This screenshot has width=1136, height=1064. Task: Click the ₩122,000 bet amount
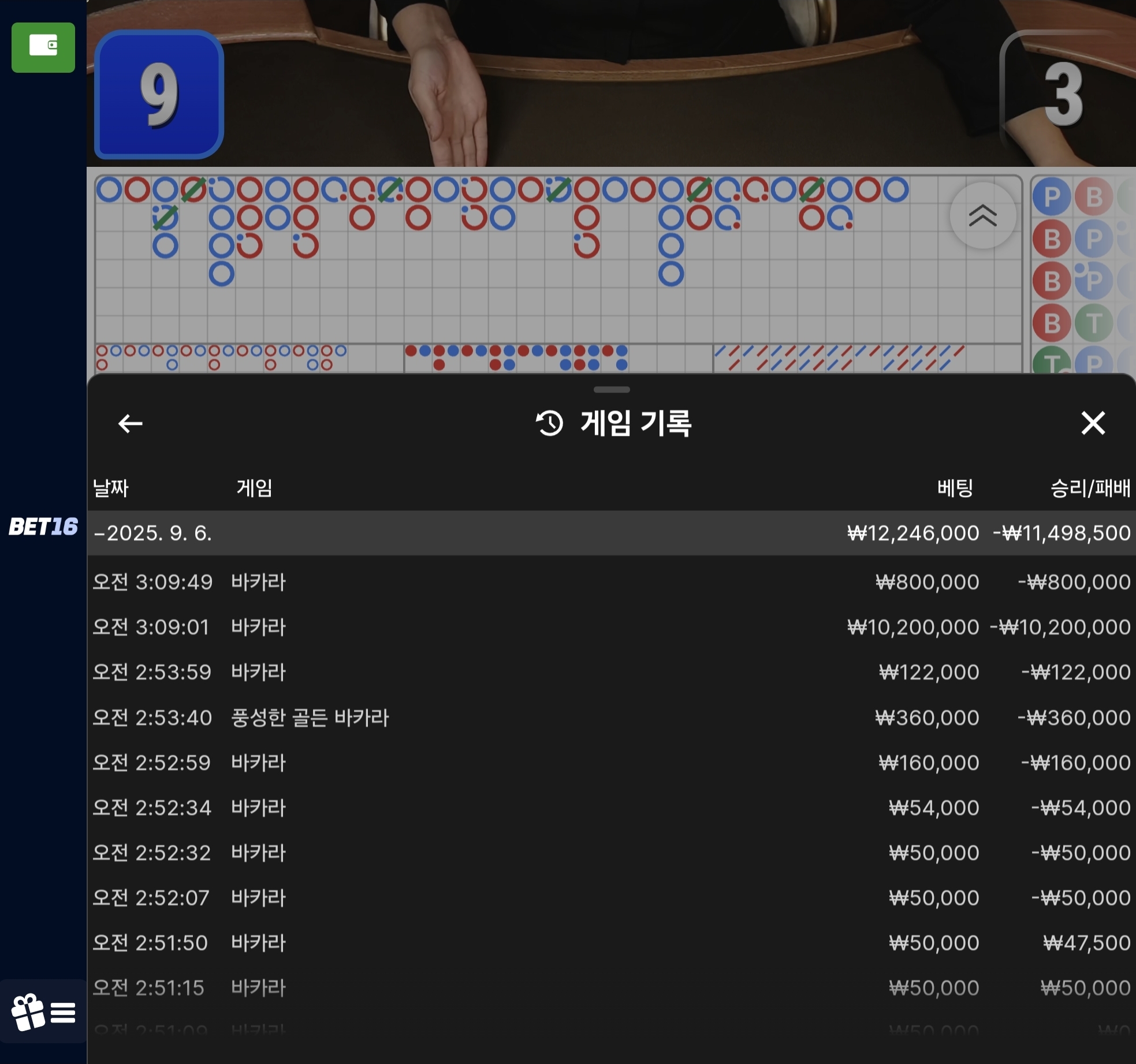click(x=929, y=672)
